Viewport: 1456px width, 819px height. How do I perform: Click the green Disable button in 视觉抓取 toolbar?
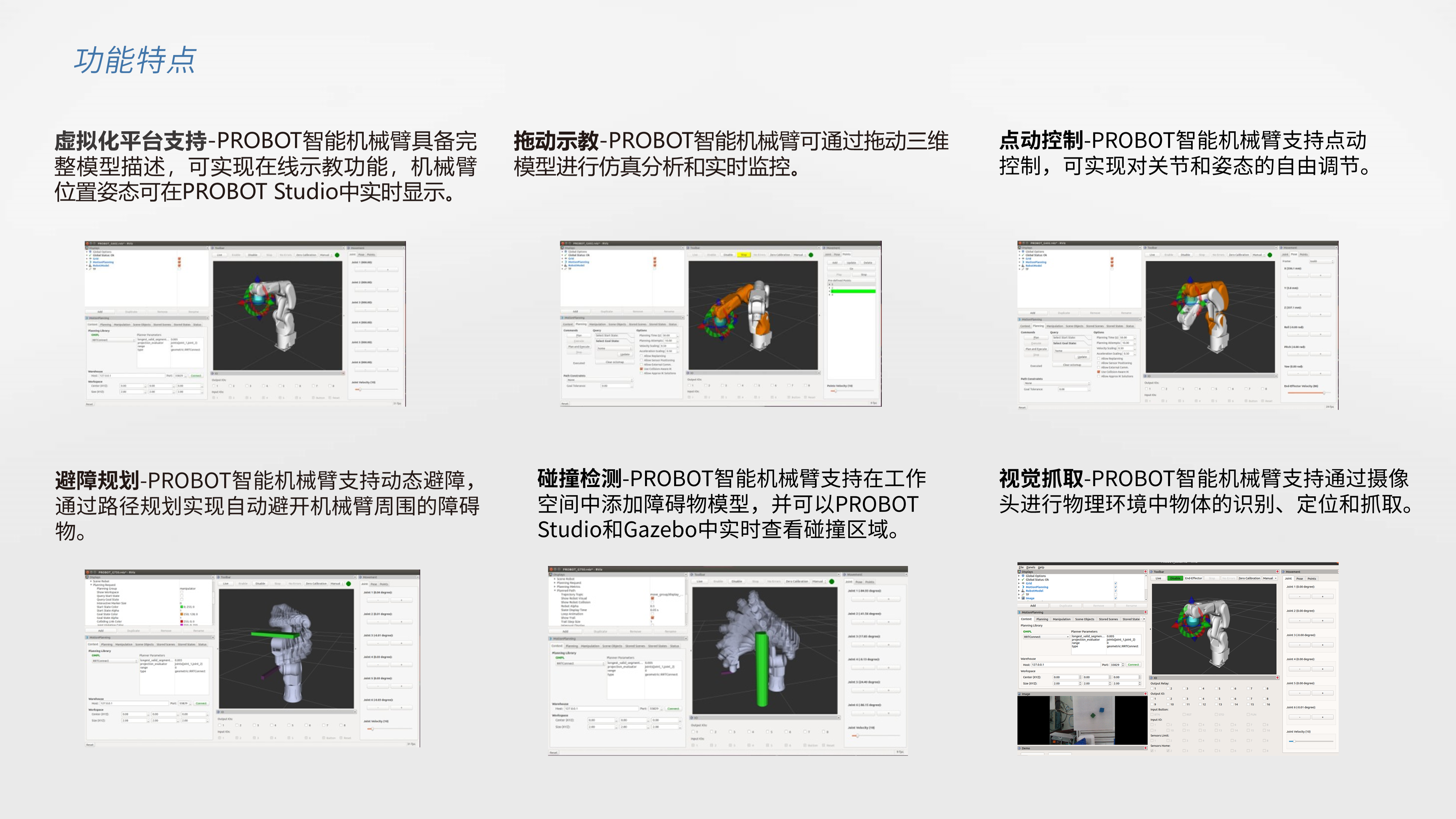tap(1176, 578)
